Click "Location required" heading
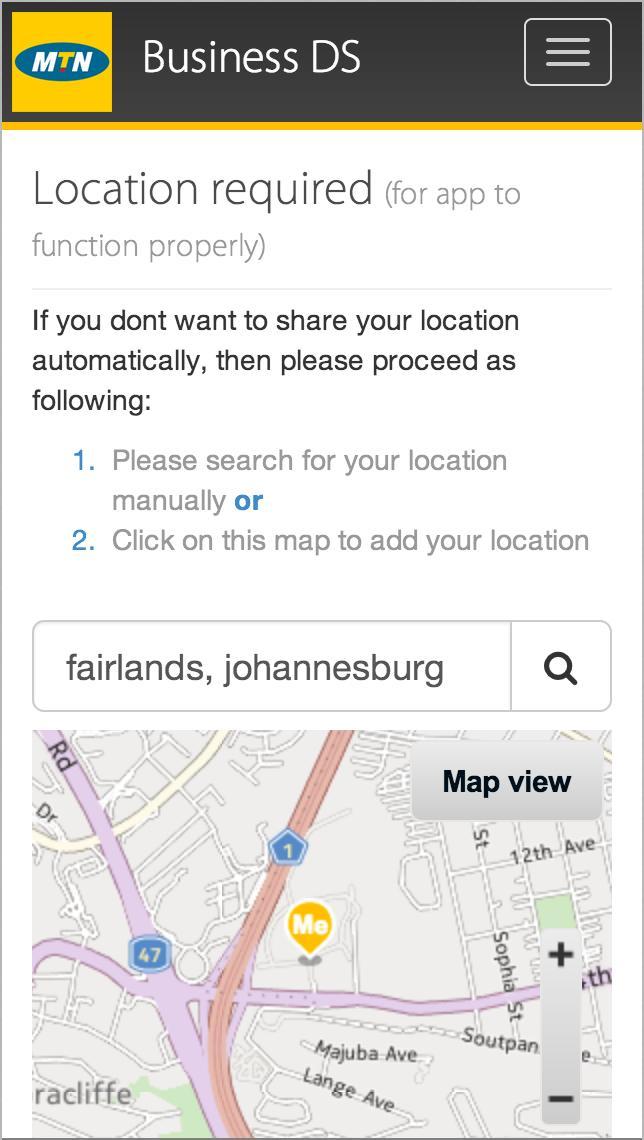 pyautogui.click(x=203, y=189)
